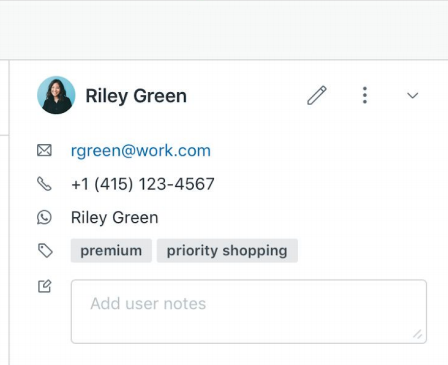Click the WhatsApp name Riley Green
This screenshot has width=448, height=365.
[115, 218]
